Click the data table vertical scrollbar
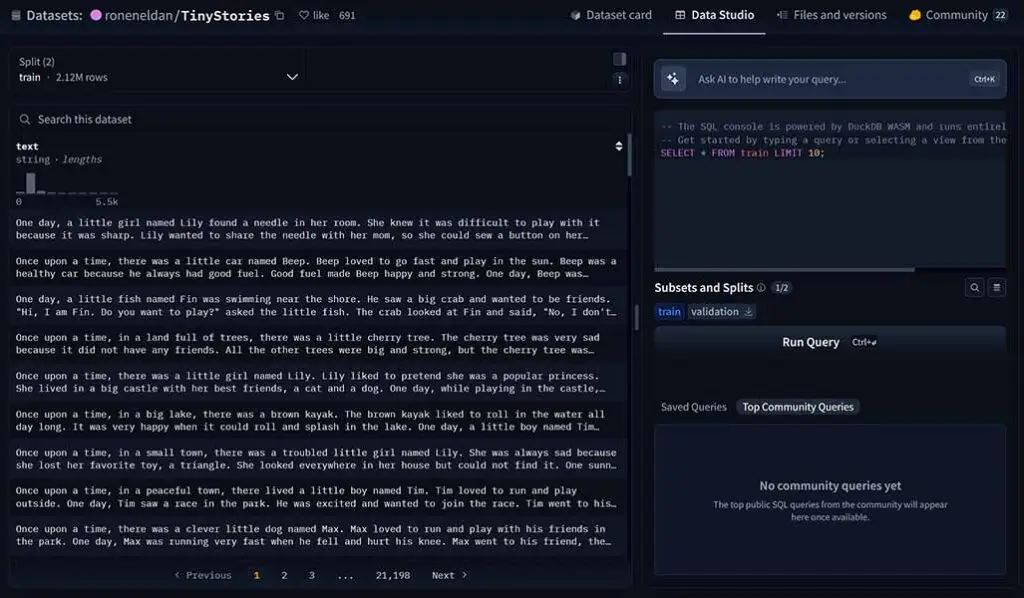The width and height of the screenshot is (1024, 598). click(630, 155)
